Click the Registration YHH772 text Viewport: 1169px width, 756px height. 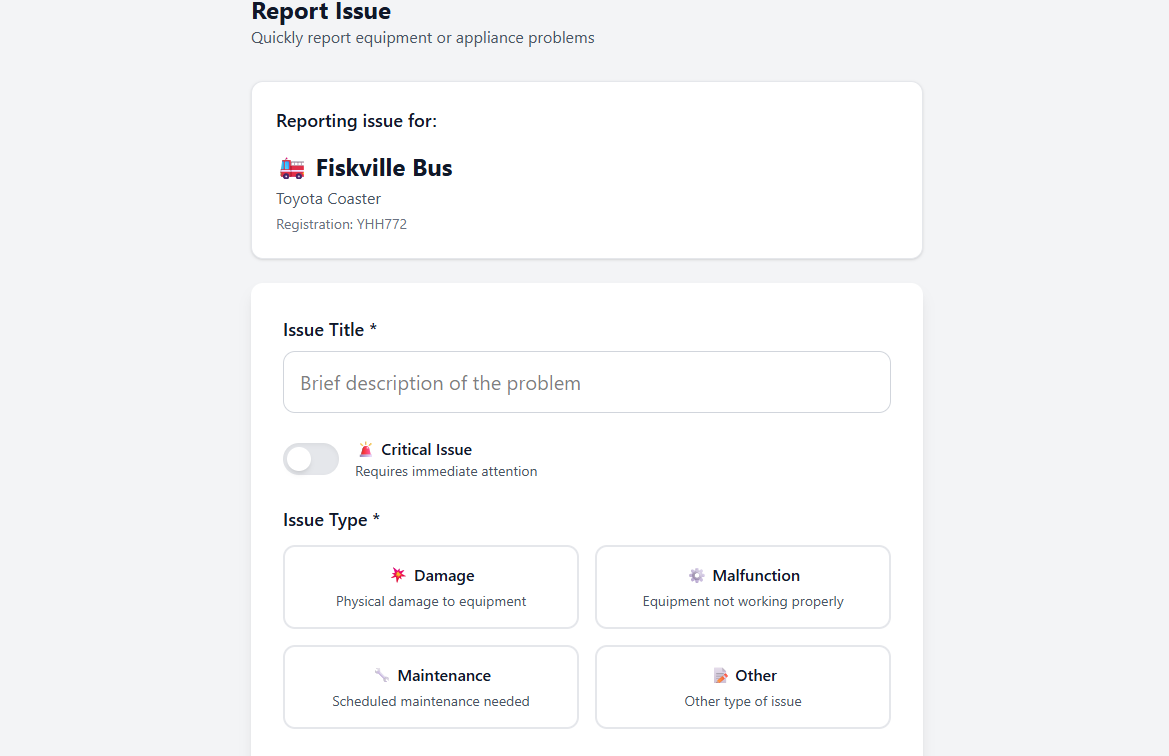341,224
